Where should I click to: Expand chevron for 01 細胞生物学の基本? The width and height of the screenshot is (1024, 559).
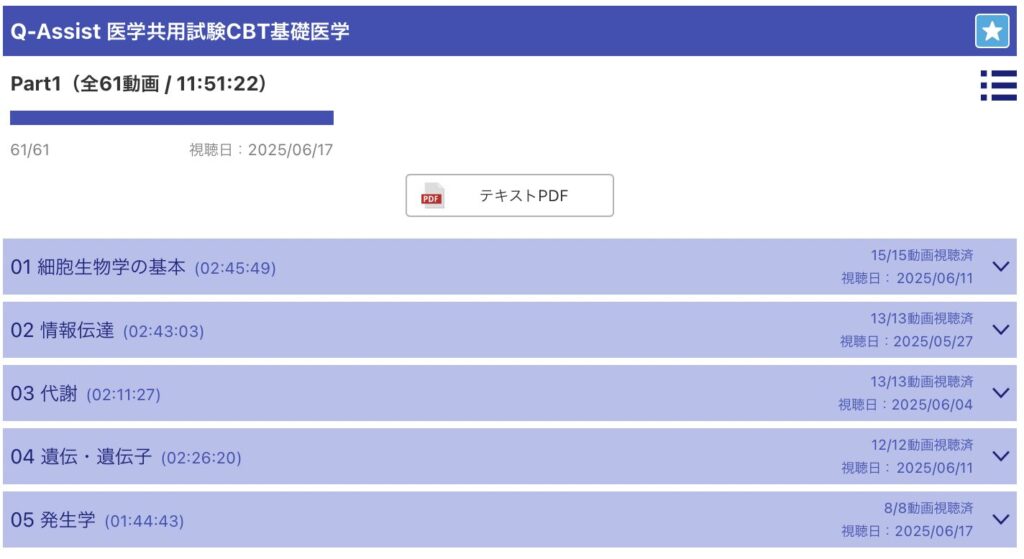click(1000, 266)
